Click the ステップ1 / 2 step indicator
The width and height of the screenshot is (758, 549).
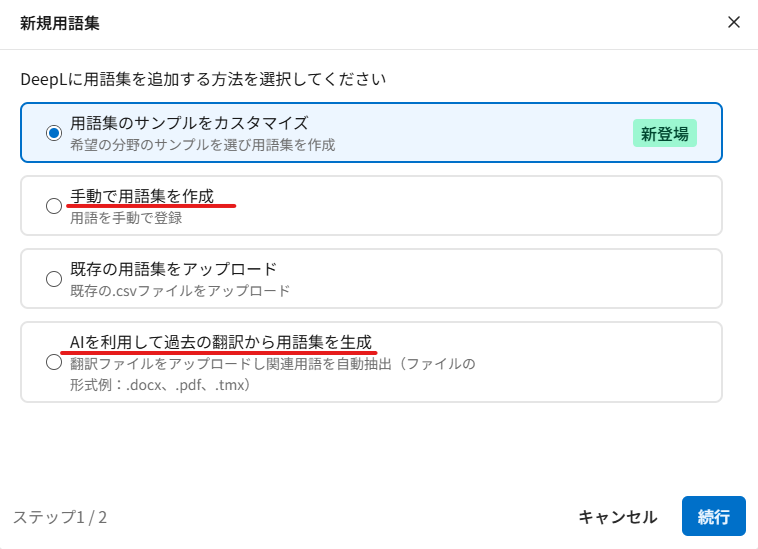click(60, 517)
